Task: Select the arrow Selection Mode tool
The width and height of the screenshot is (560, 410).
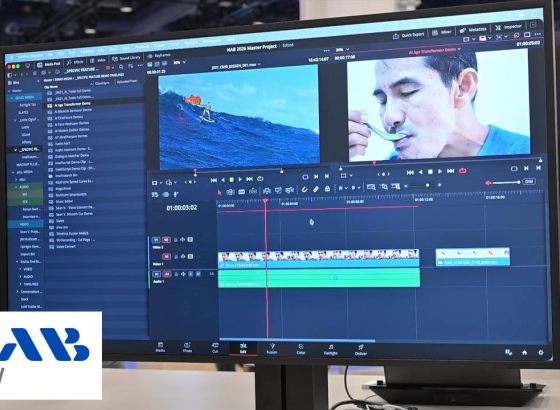Action: coord(219,192)
